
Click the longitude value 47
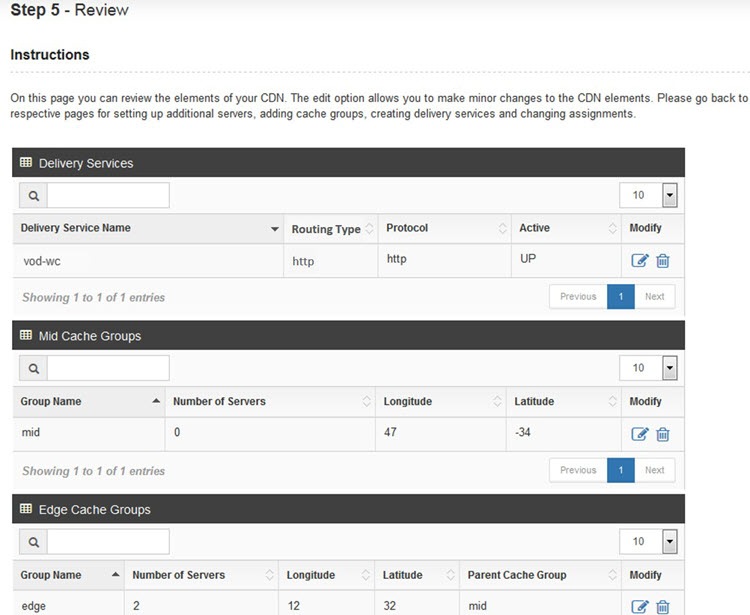pyautogui.click(x=390, y=432)
